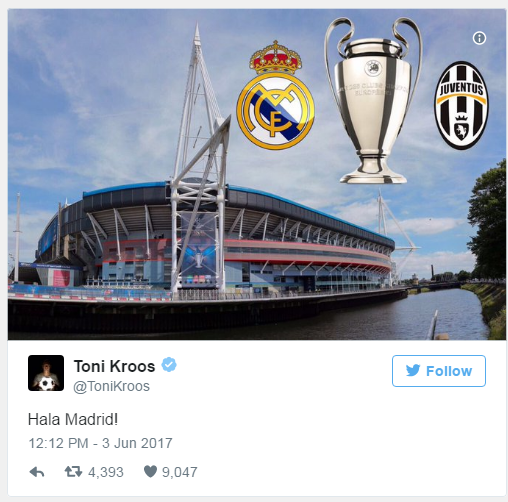The width and height of the screenshot is (508, 502).
Task: Follow Toni Kroos
Action: click(x=439, y=371)
